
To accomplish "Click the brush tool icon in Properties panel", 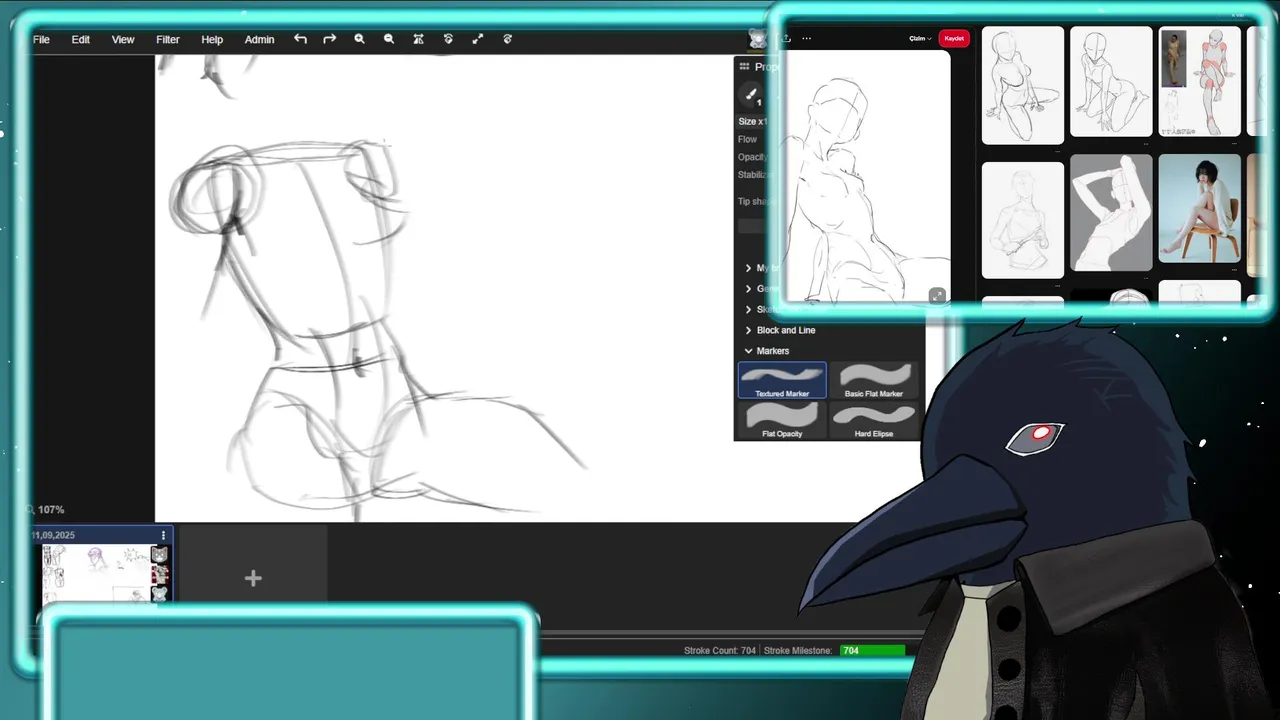I will (x=750, y=95).
